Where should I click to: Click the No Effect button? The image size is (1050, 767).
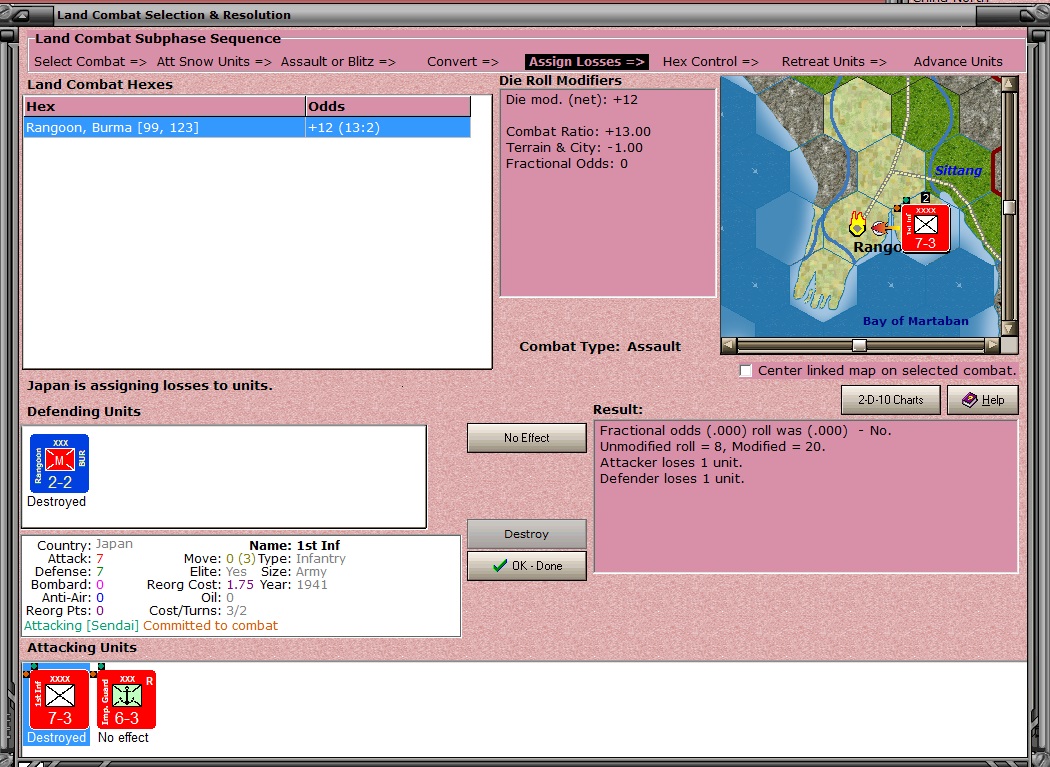point(526,437)
